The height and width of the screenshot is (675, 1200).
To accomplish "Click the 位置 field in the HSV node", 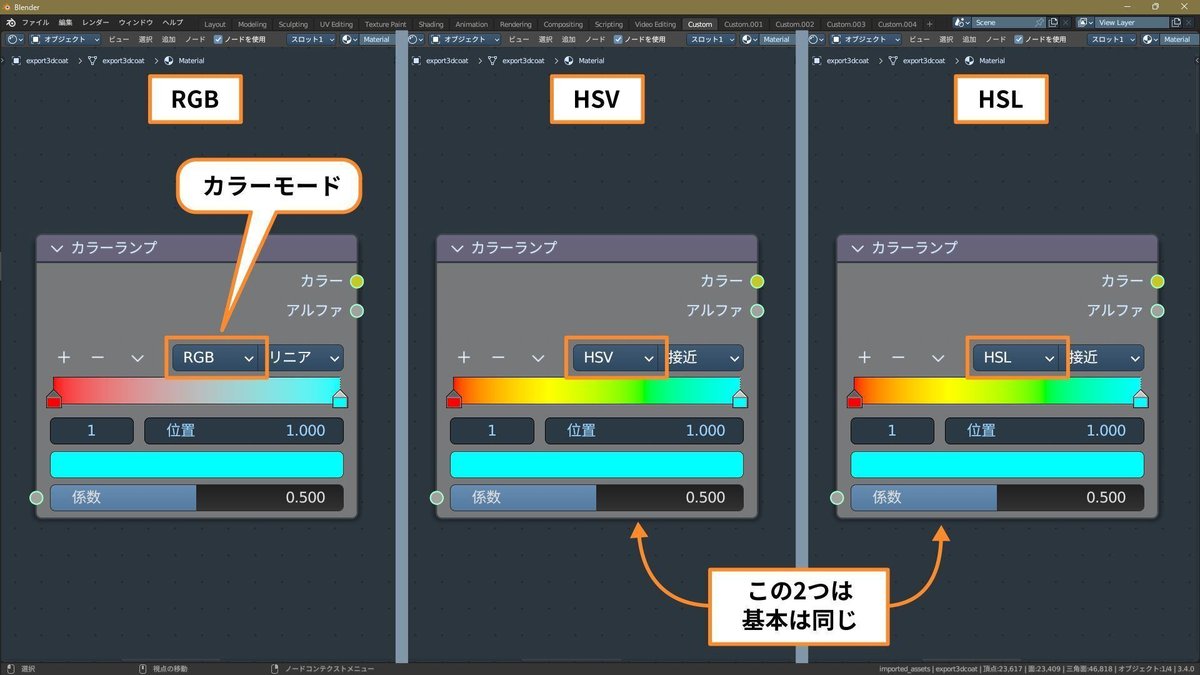I will [x=644, y=431].
